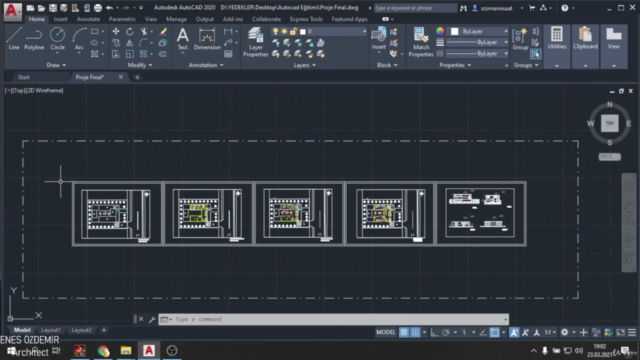Click the Insert block tool
Screen dimensions: 640x360
(379, 39)
